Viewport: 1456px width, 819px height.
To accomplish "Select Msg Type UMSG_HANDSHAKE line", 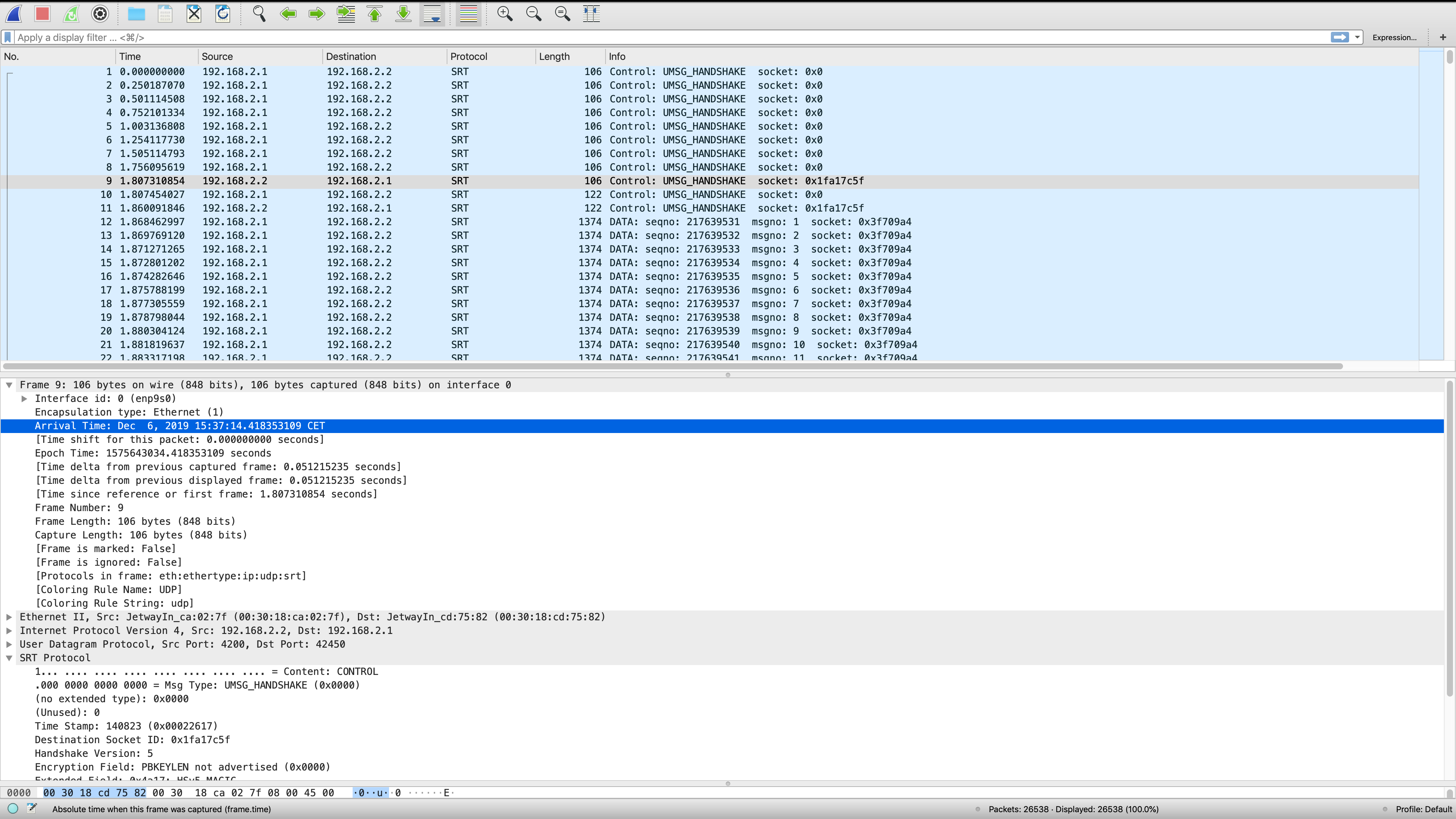I will (722, 685).
